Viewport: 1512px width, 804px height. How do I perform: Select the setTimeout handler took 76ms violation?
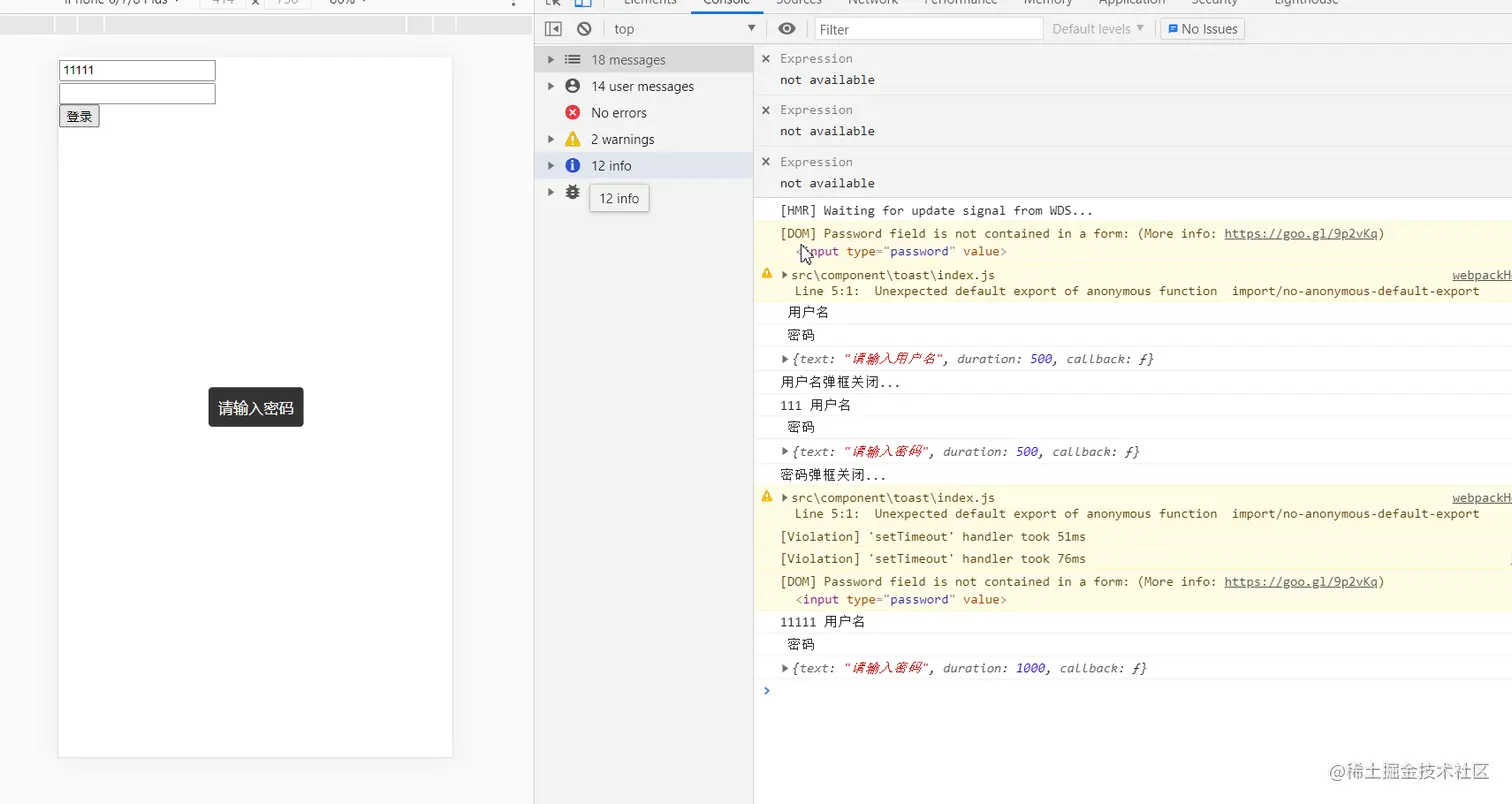[x=933, y=559]
